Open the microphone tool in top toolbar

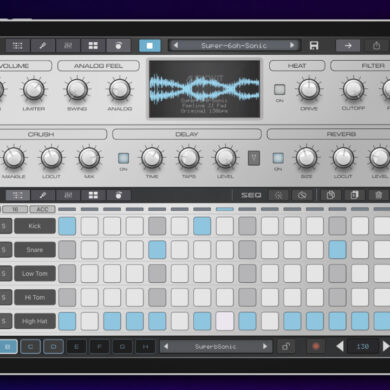click(43, 46)
